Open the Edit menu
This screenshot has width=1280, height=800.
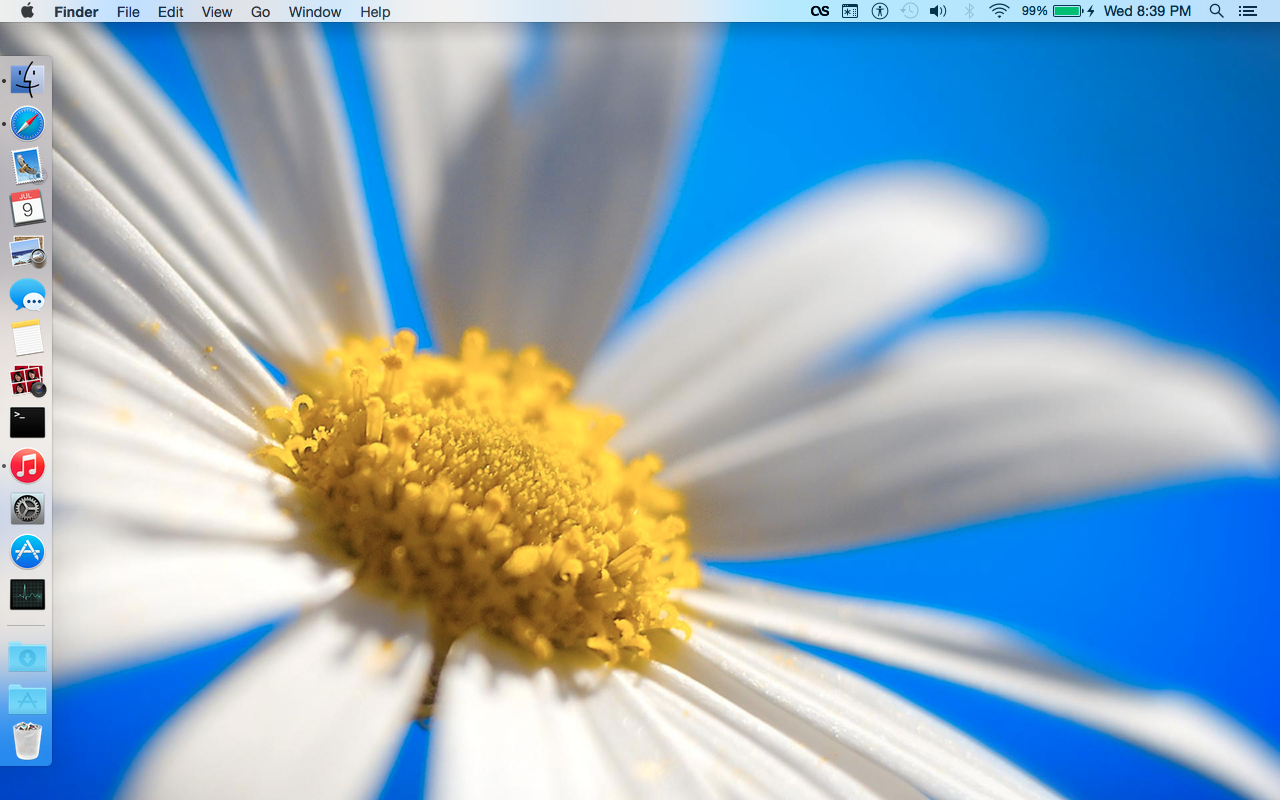tap(171, 12)
